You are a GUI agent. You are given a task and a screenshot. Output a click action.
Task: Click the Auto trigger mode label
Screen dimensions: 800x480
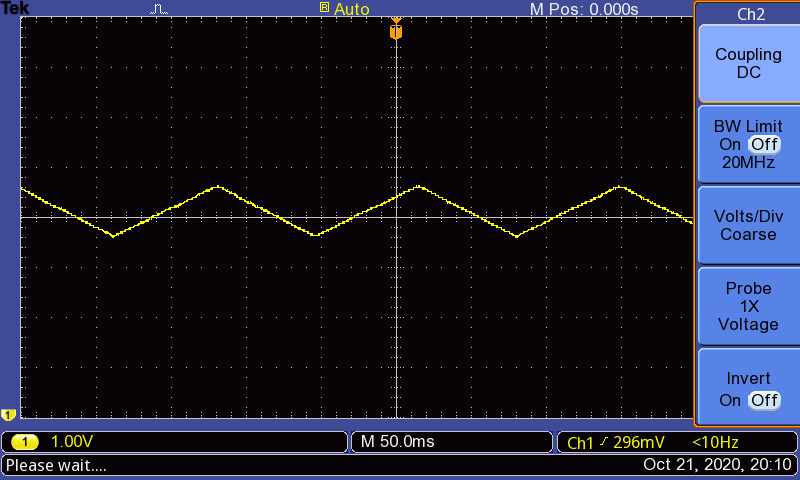point(352,9)
